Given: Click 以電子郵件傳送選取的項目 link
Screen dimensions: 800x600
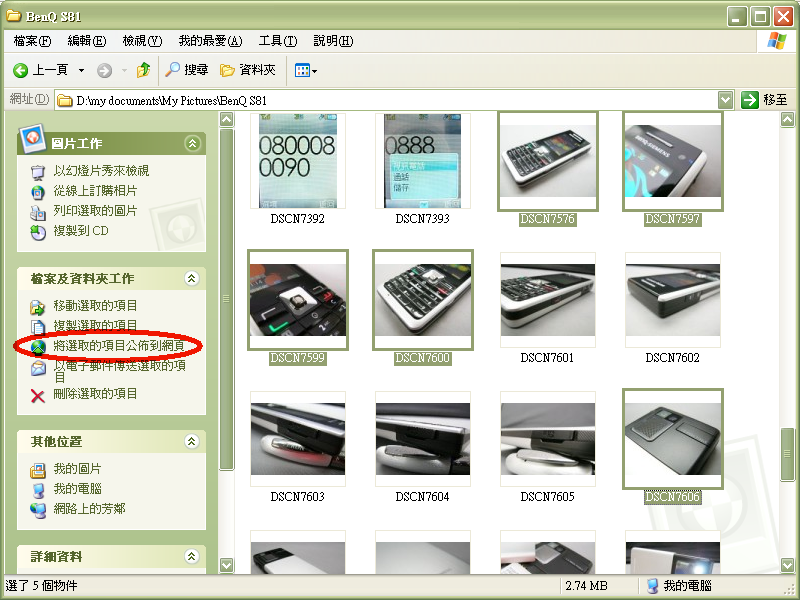Looking at the screenshot, I should pyautogui.click(x=119, y=371).
